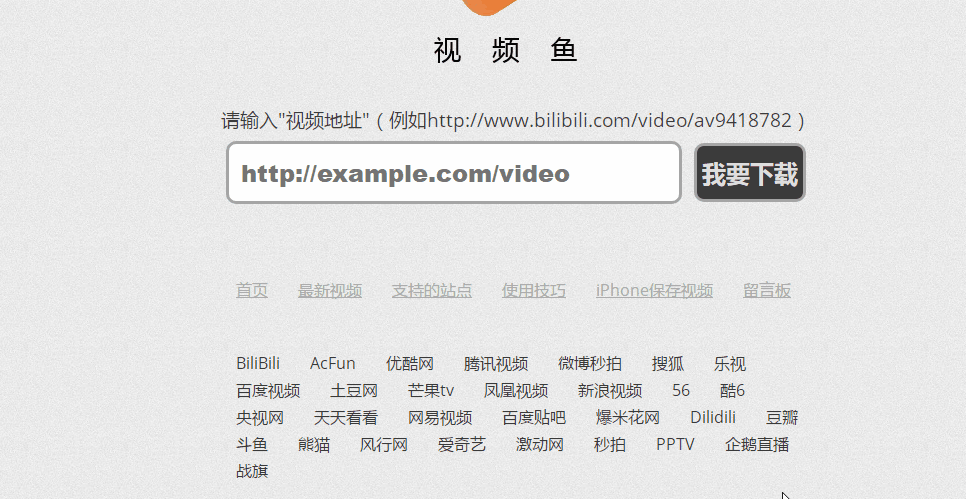
Task: Click the 视频鱼 site title
Action: (x=505, y=51)
